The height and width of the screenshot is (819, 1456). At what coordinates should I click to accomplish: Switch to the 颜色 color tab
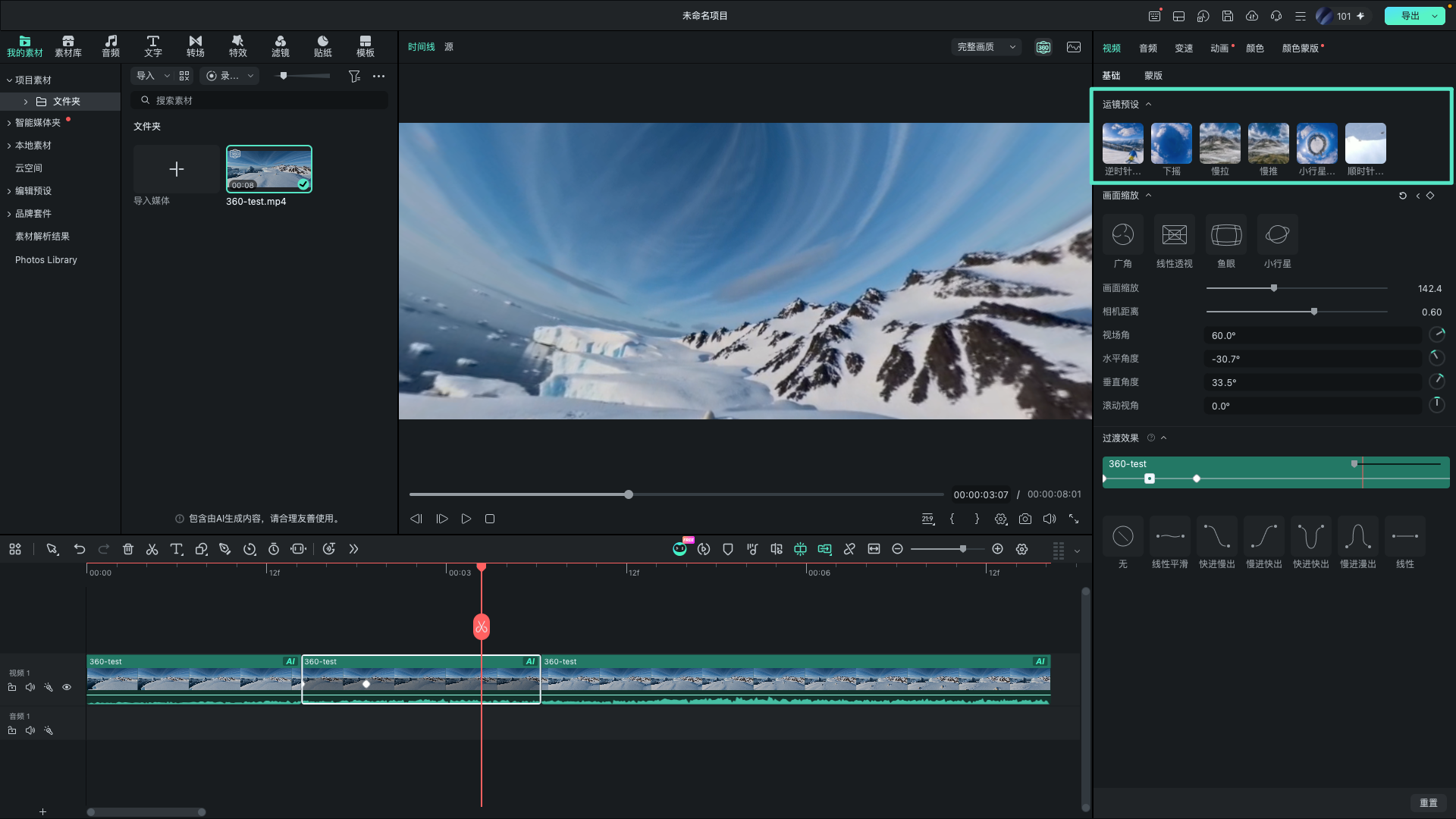pos(1255,48)
